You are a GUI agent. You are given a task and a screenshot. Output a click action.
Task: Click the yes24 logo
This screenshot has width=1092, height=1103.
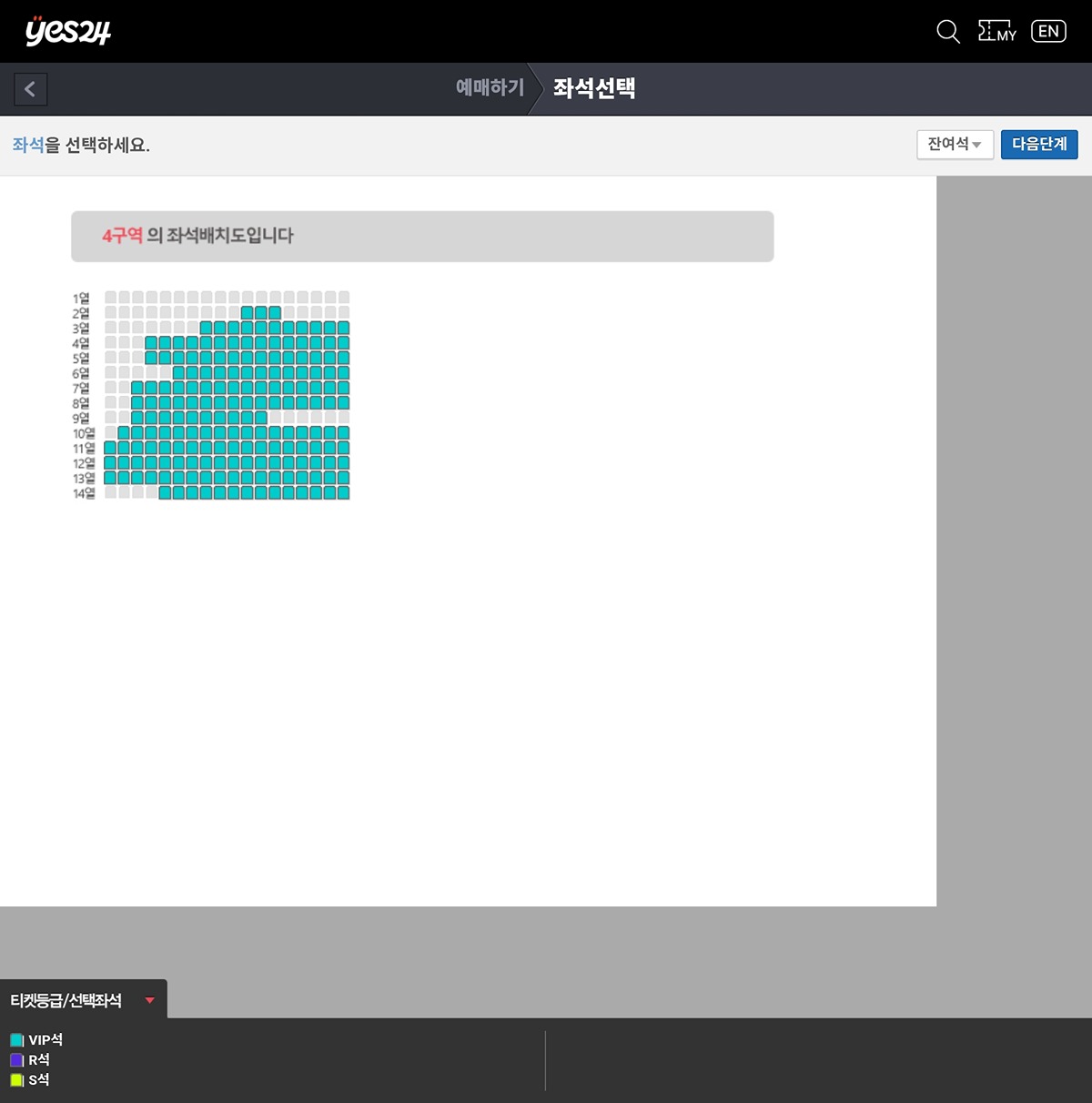point(68,31)
